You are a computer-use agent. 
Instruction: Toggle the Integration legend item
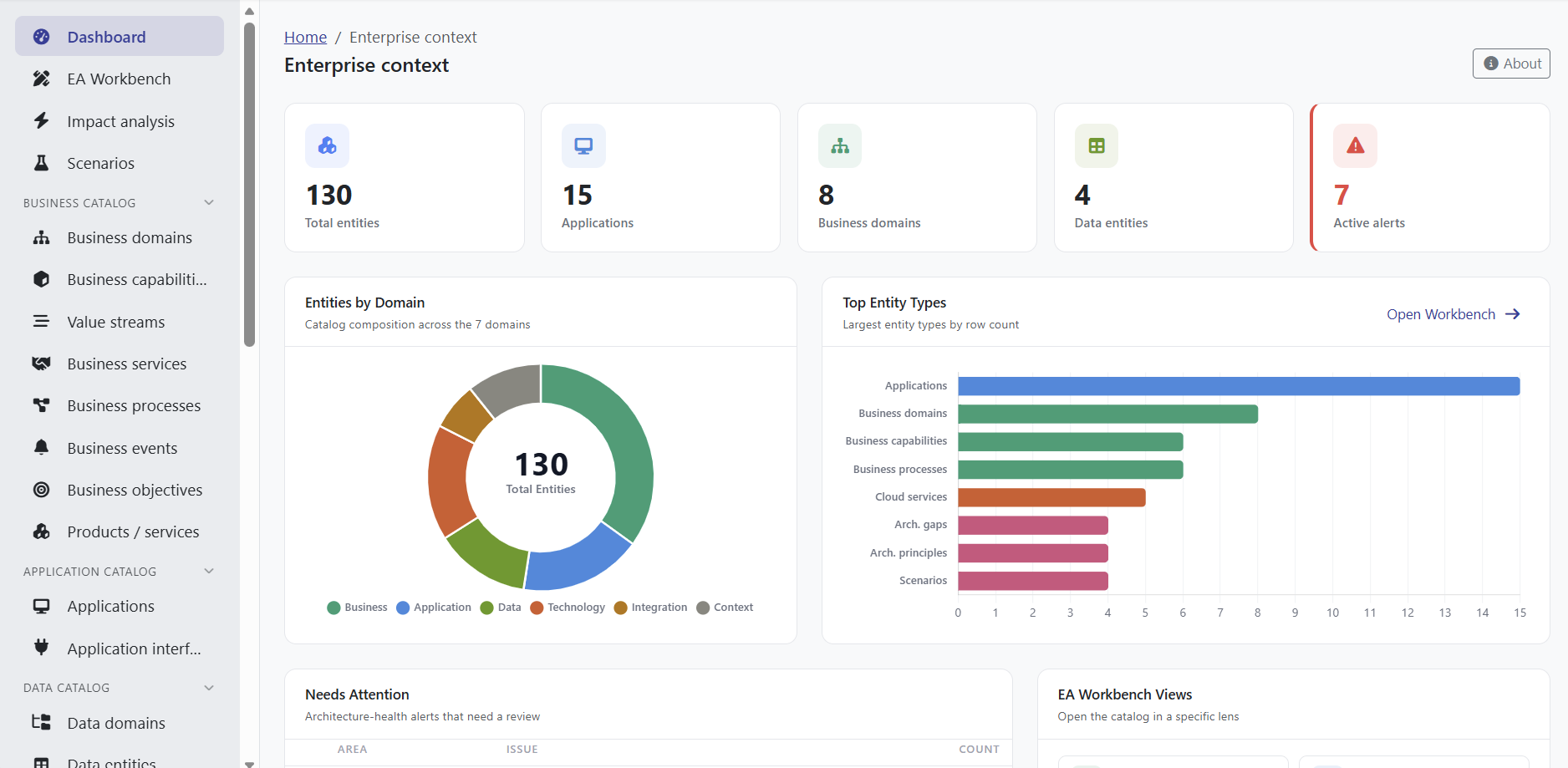[x=650, y=608]
